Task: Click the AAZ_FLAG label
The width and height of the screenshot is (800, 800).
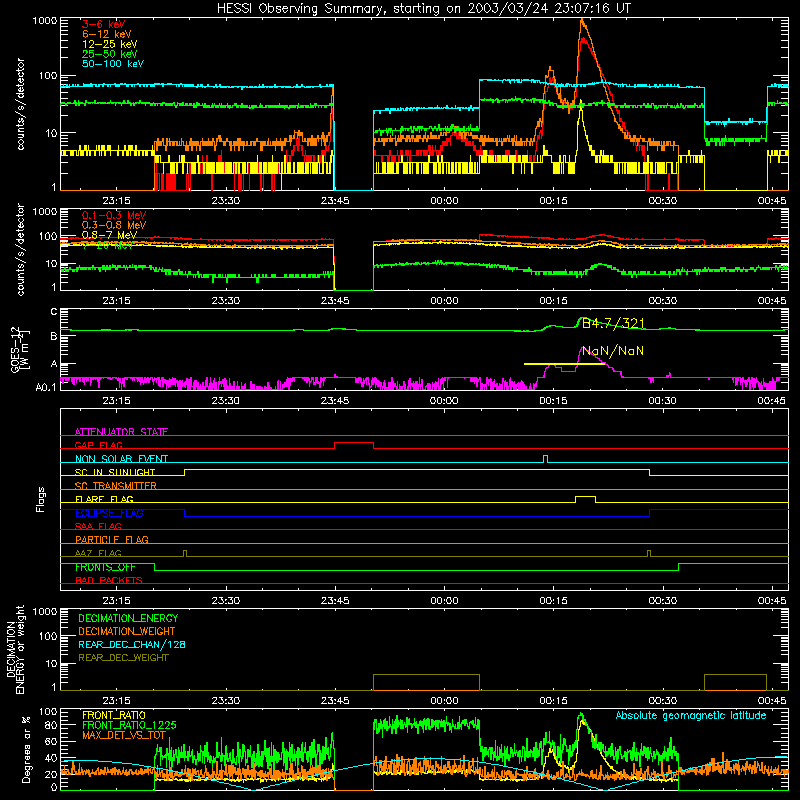Action: [x=98, y=553]
